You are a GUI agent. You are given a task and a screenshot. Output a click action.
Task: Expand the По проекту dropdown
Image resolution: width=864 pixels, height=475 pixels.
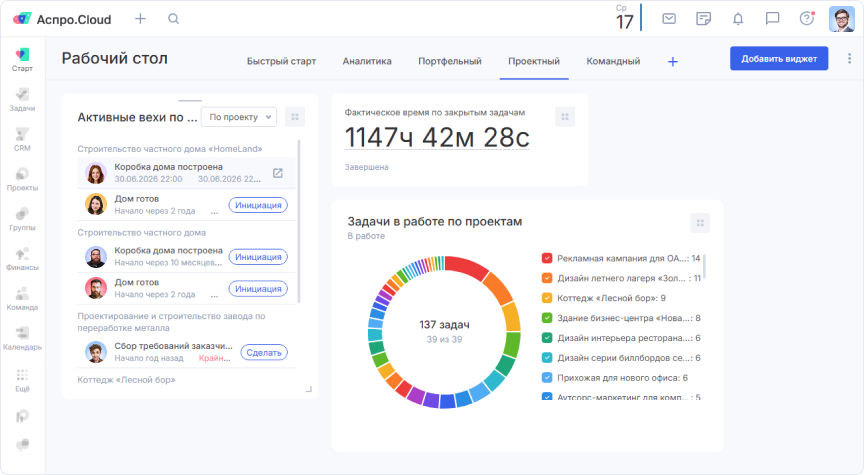pos(239,117)
